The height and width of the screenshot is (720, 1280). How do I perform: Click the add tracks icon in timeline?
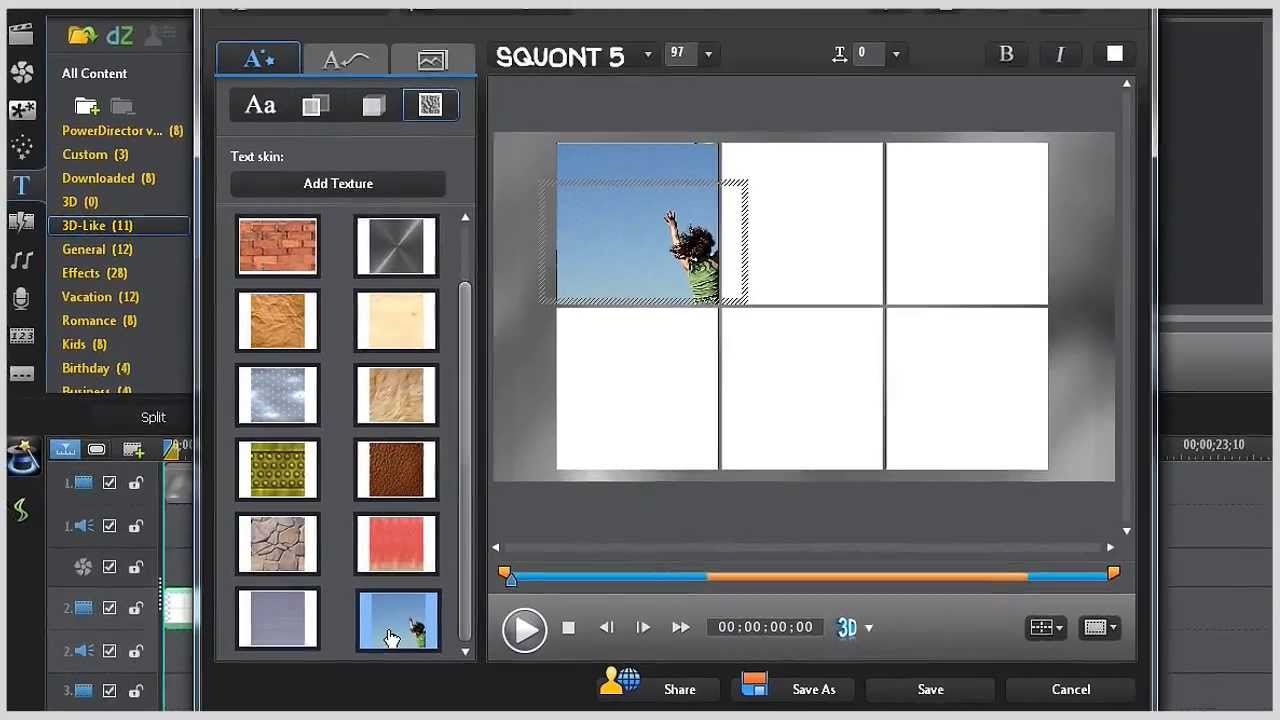click(x=133, y=449)
